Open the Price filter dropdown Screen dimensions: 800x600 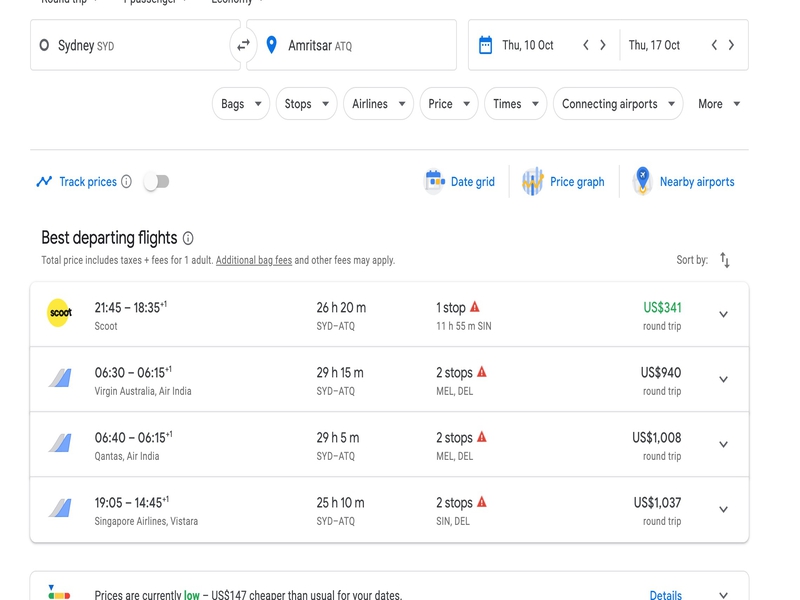click(449, 104)
